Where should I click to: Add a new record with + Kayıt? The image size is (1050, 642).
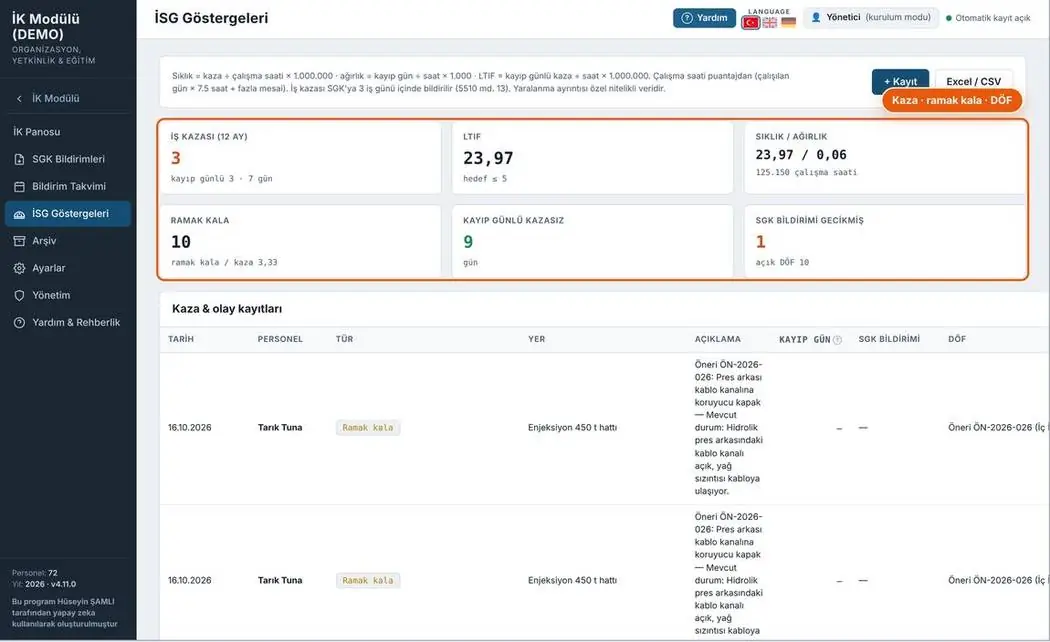click(900, 81)
